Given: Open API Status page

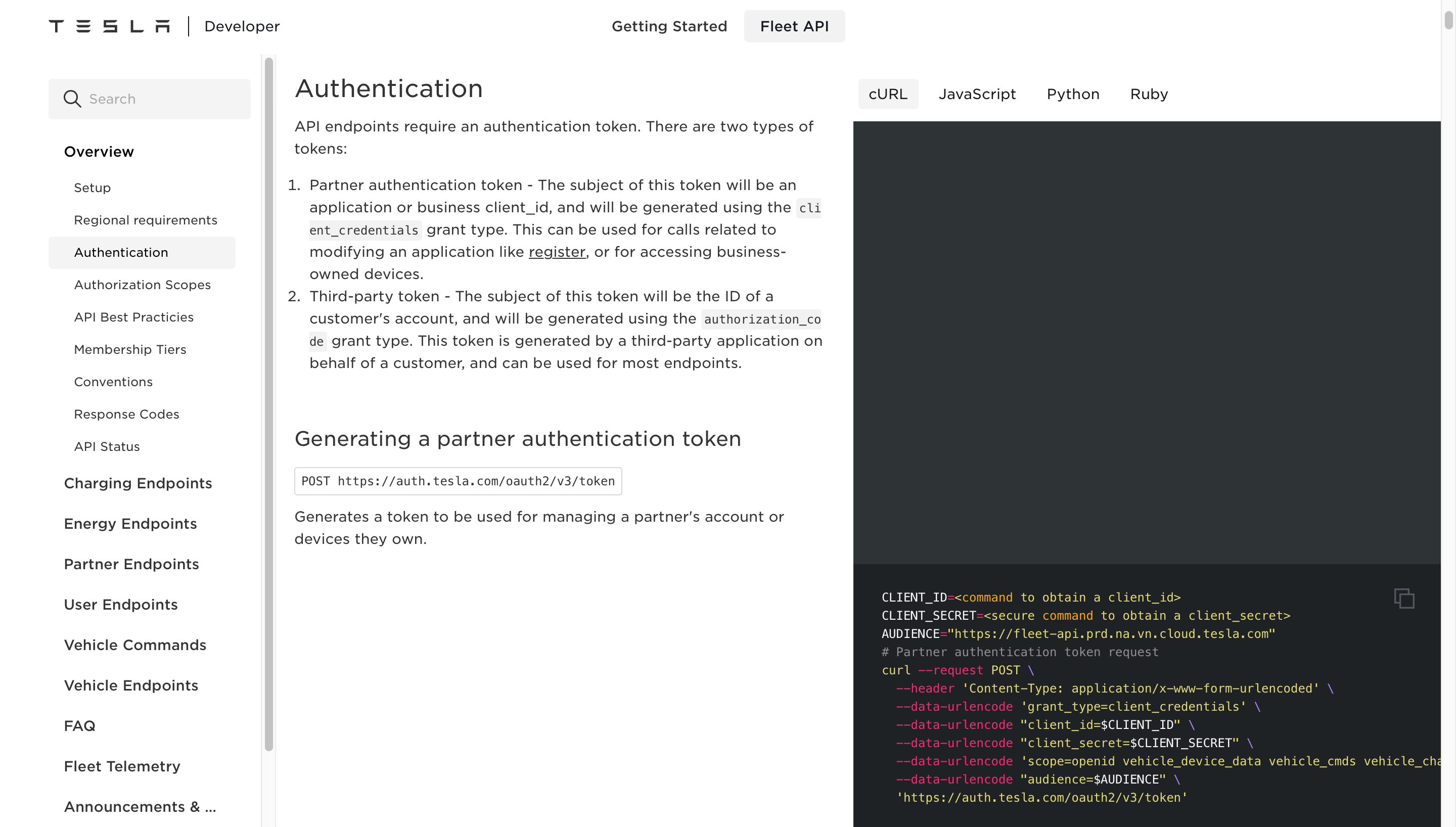Looking at the screenshot, I should [107, 446].
